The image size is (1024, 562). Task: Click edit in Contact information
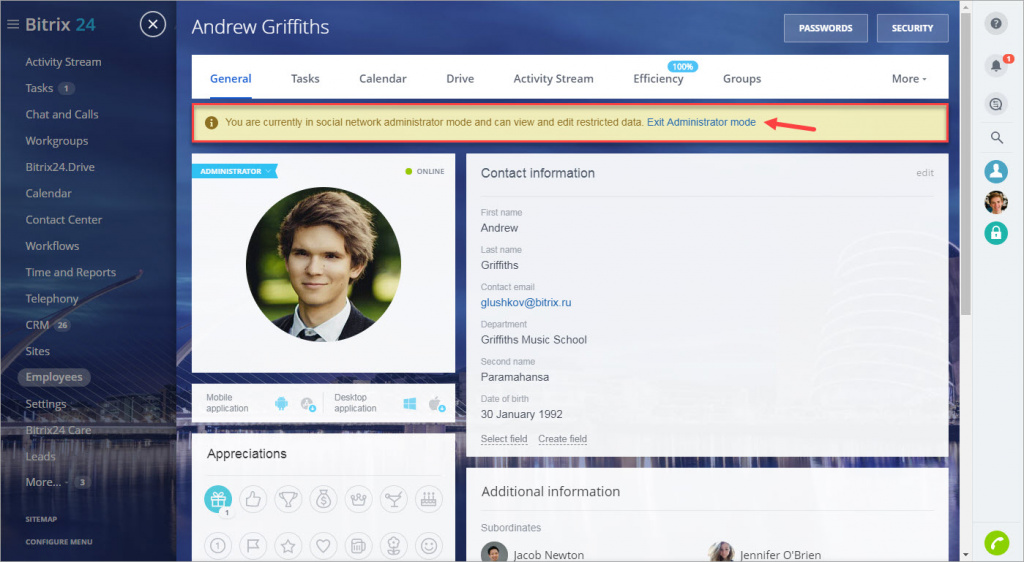(x=925, y=173)
